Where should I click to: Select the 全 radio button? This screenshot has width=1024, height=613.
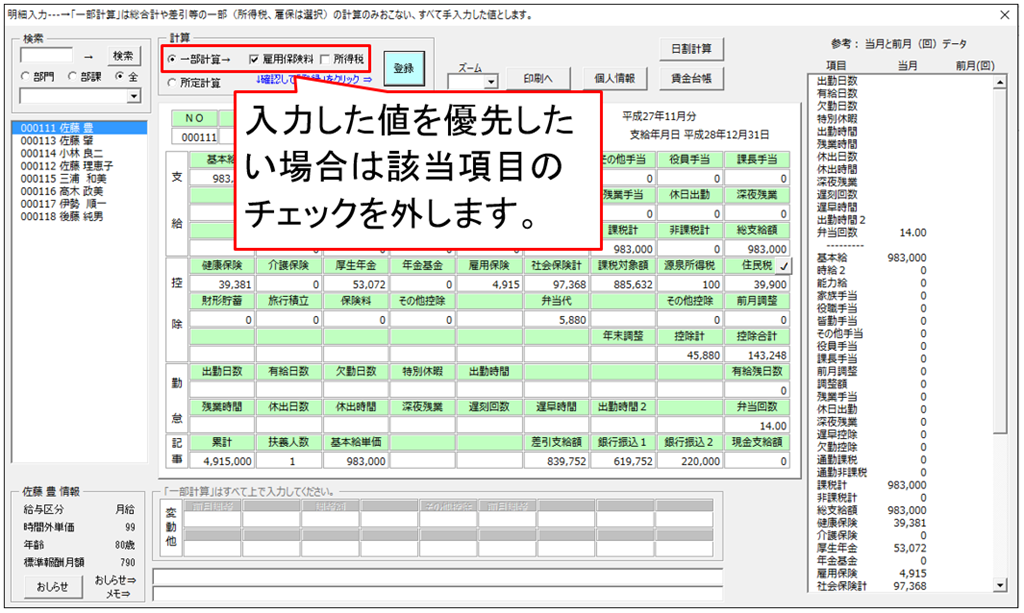pyautogui.click(x=119, y=76)
